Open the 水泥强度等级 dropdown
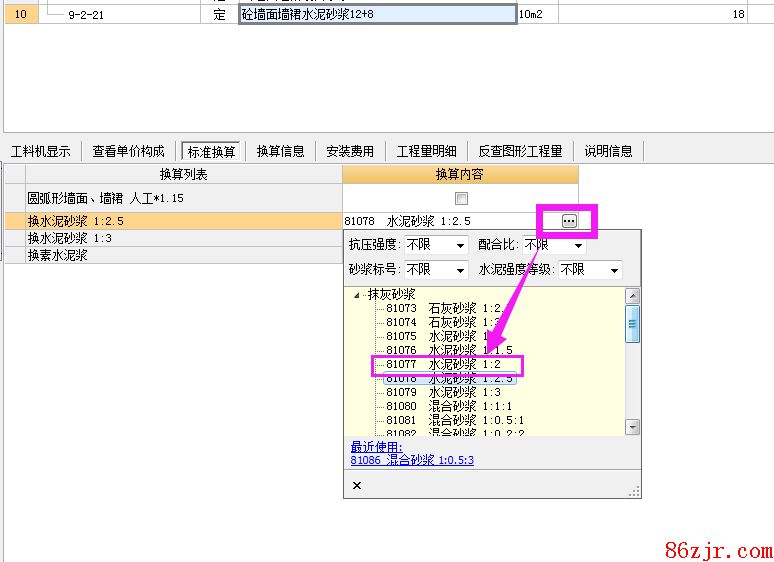 [613, 270]
